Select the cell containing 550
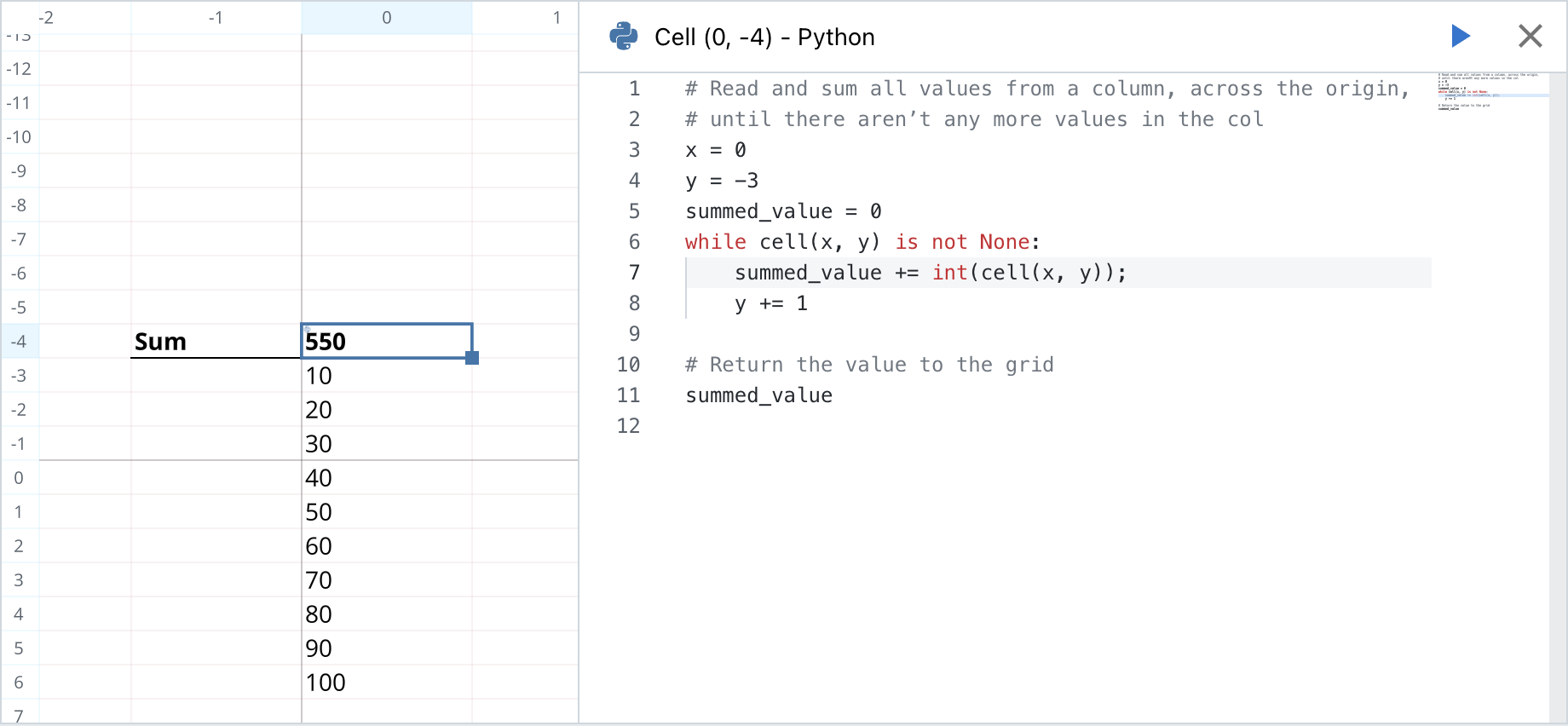This screenshot has height=726, width=1568. 386,341
